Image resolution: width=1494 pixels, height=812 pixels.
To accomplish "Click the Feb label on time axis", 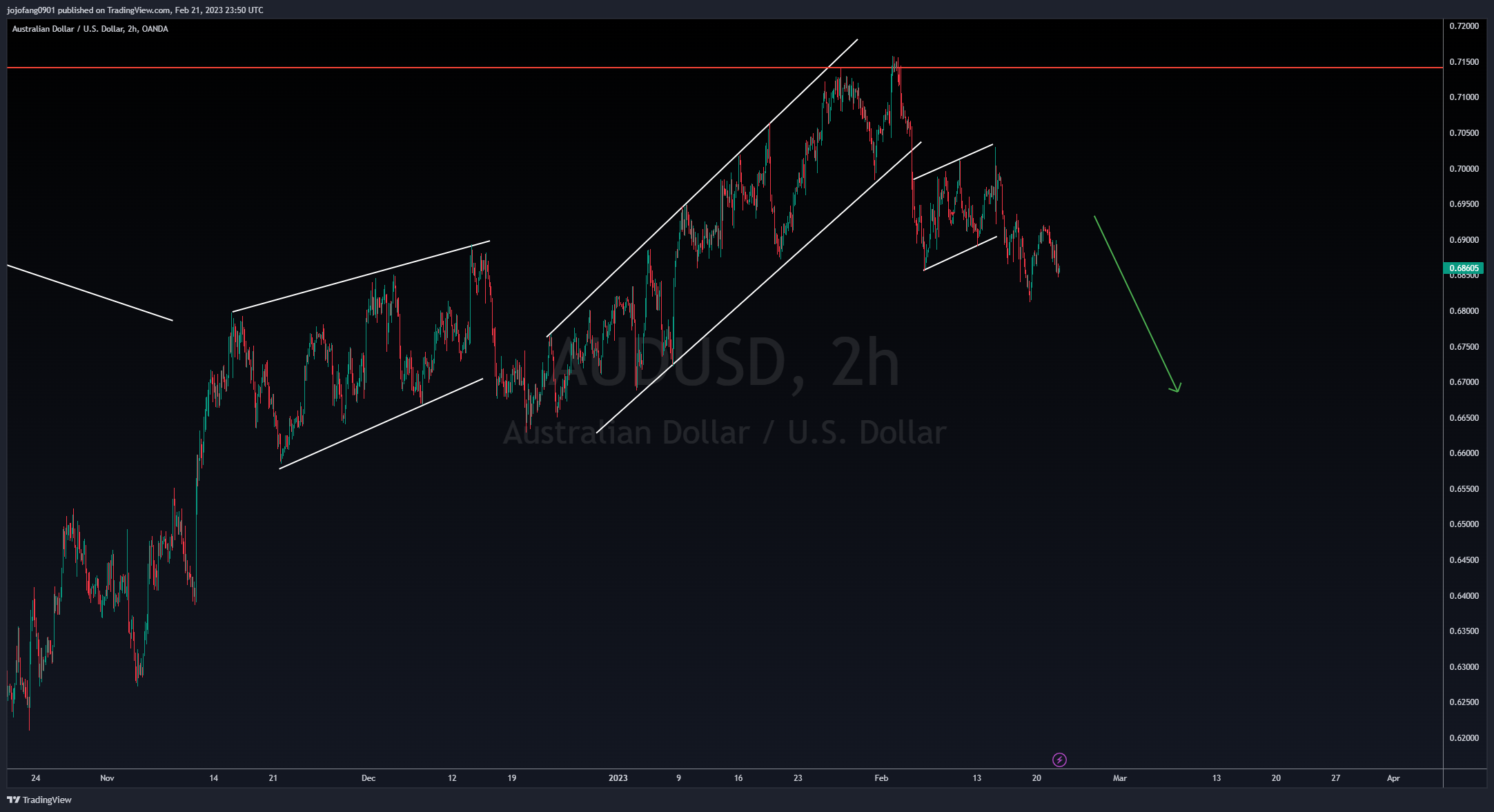I will pos(881,778).
